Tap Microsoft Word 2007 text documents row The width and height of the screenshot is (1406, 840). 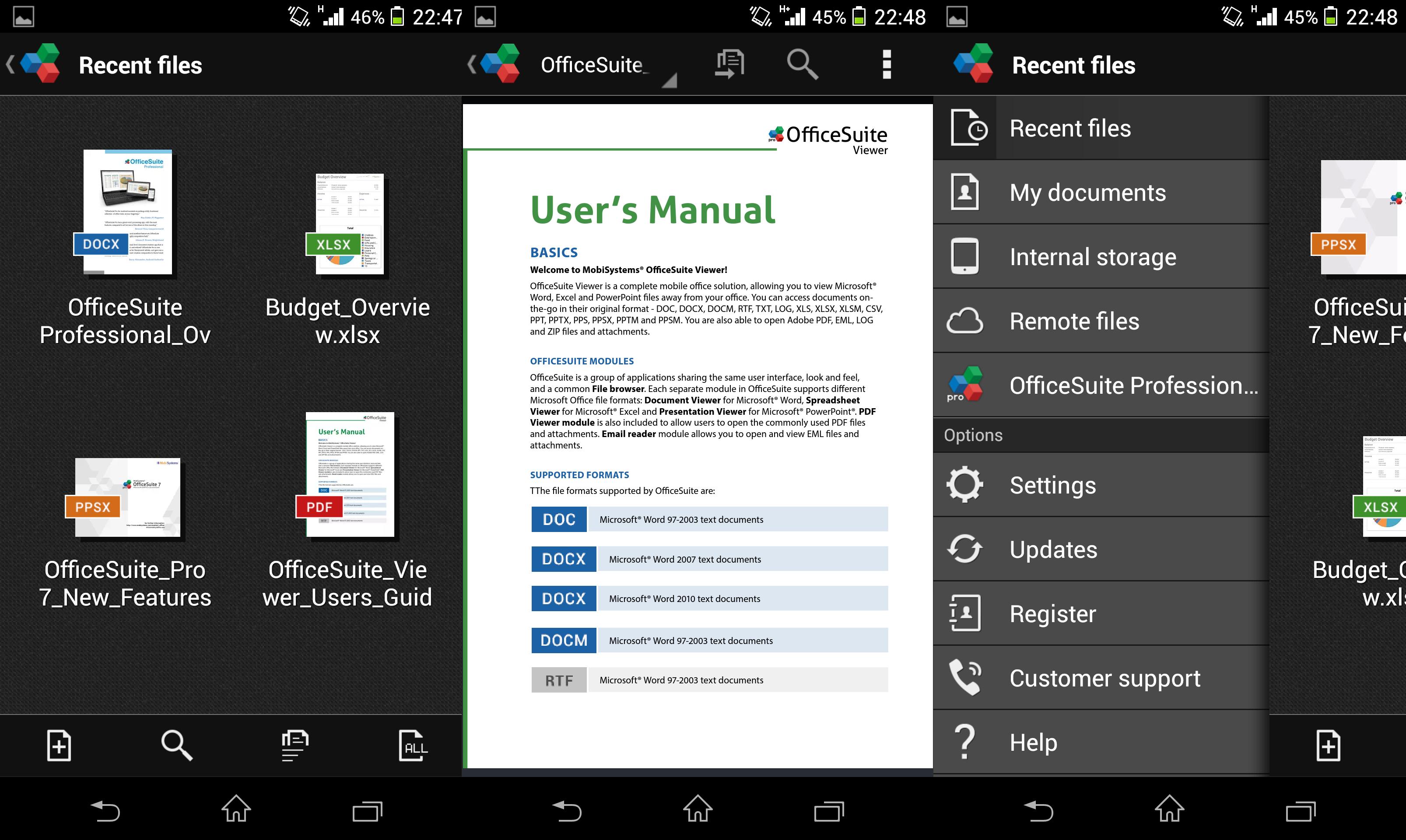coord(710,559)
